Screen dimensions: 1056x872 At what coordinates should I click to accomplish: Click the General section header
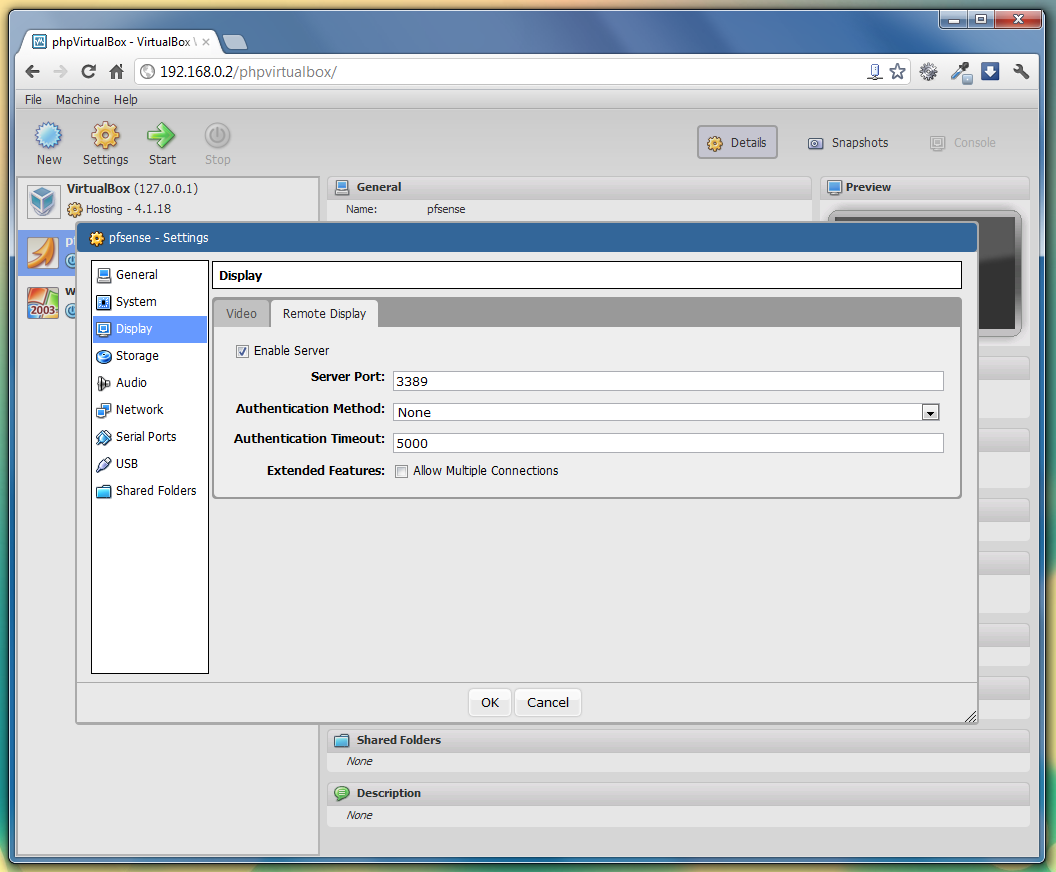point(570,187)
